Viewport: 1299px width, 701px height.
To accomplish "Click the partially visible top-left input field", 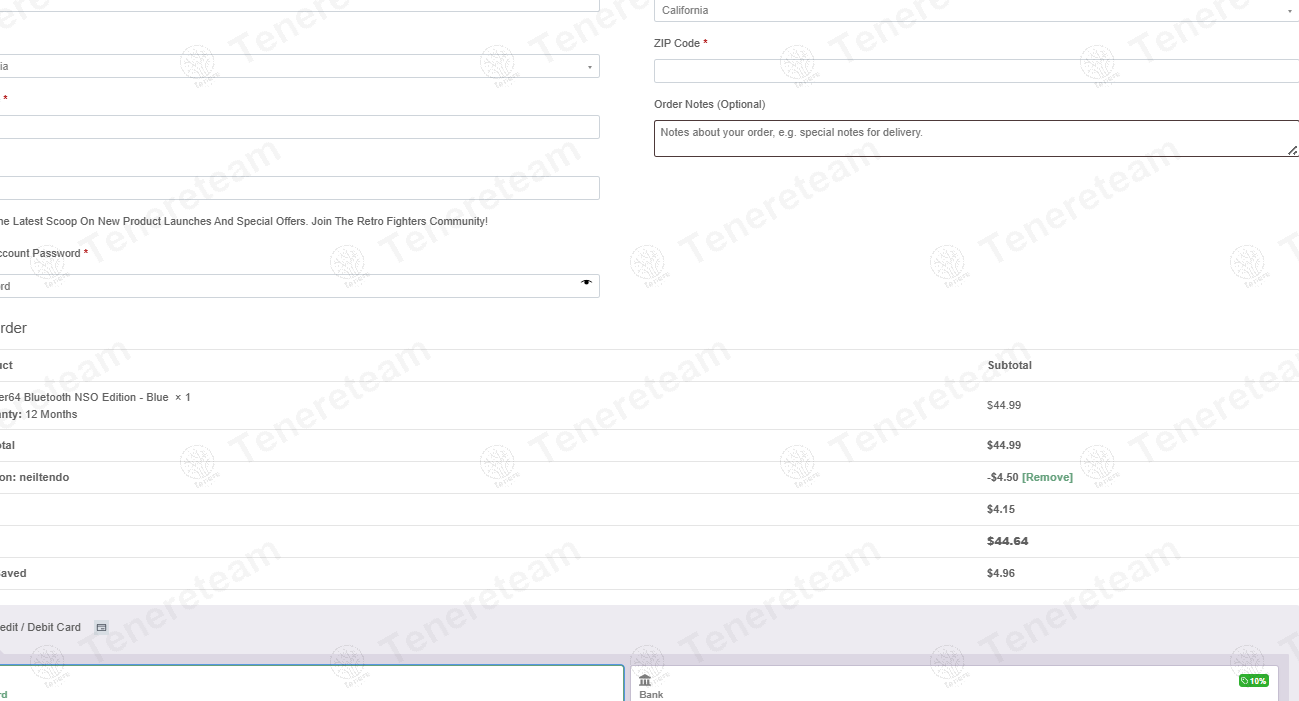I will point(300,4).
